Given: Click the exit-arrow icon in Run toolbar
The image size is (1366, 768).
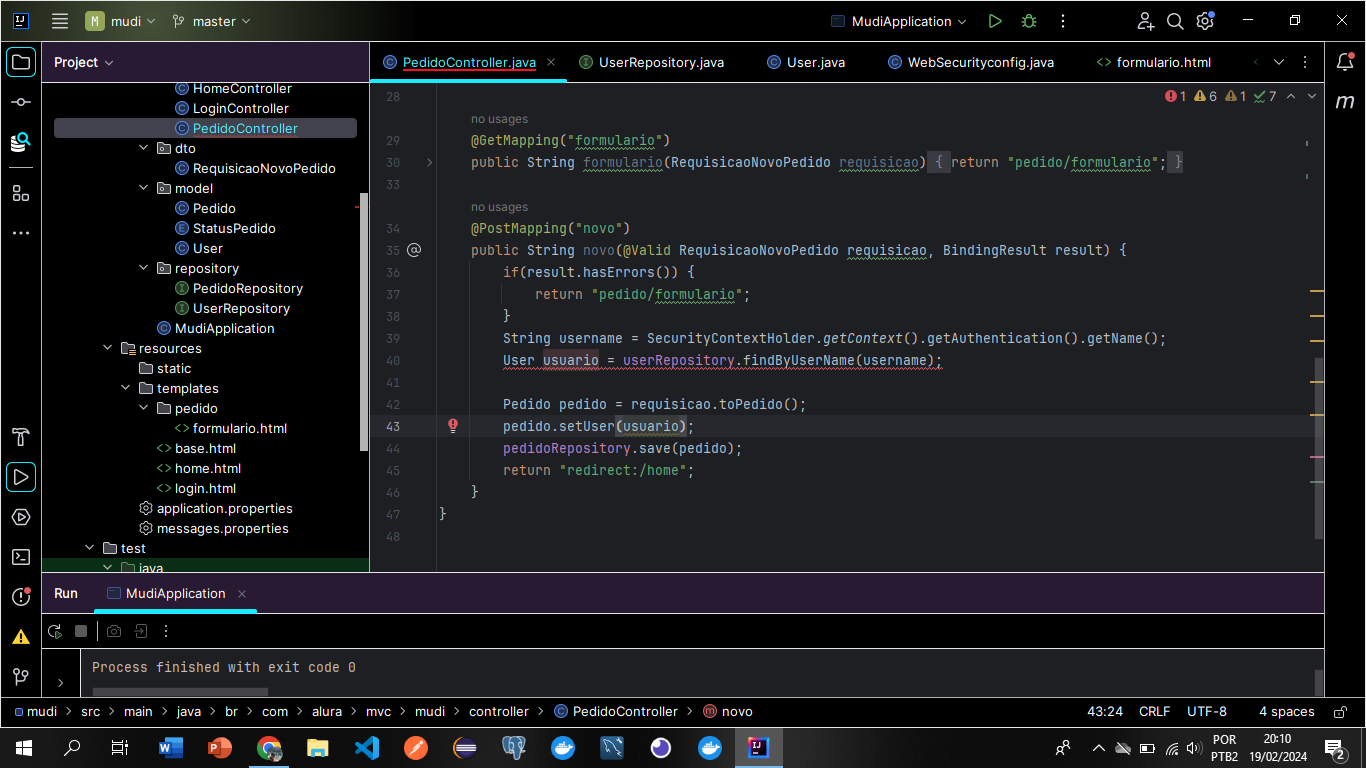Looking at the screenshot, I should 141,631.
